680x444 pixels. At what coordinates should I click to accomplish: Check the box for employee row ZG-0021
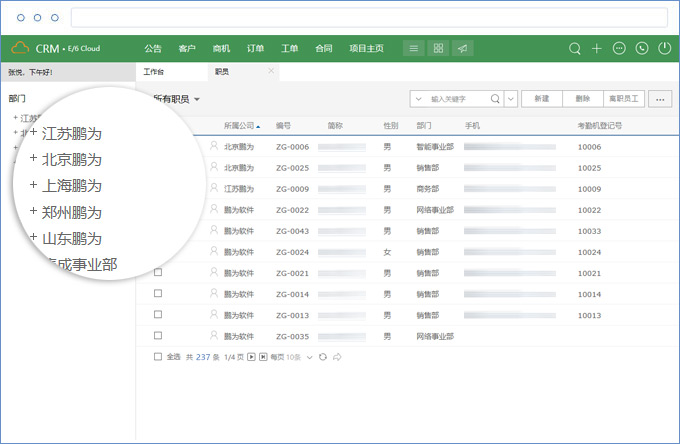point(158,273)
